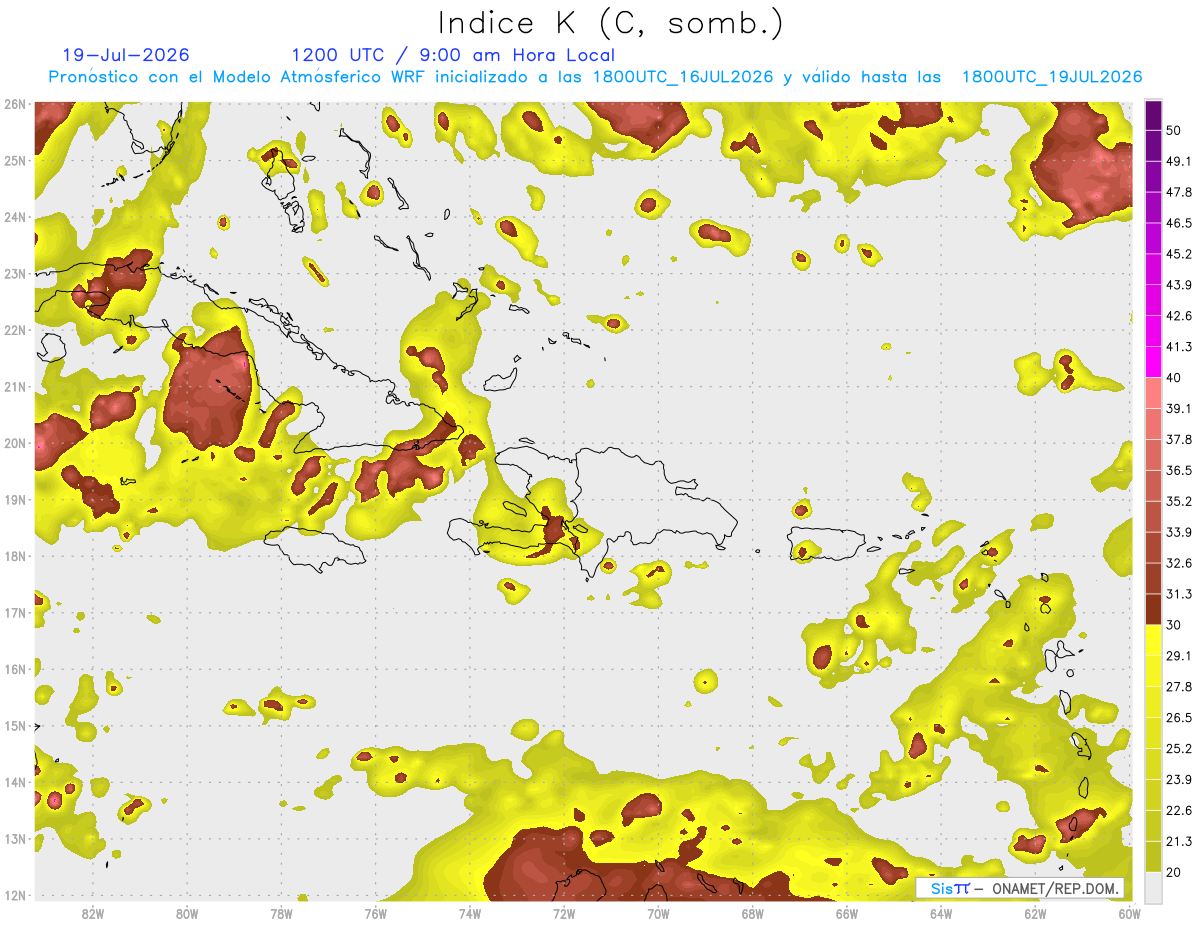Select the dark purple segment topping the color bar
The width and height of the screenshot is (1200, 927).
coord(1153,115)
